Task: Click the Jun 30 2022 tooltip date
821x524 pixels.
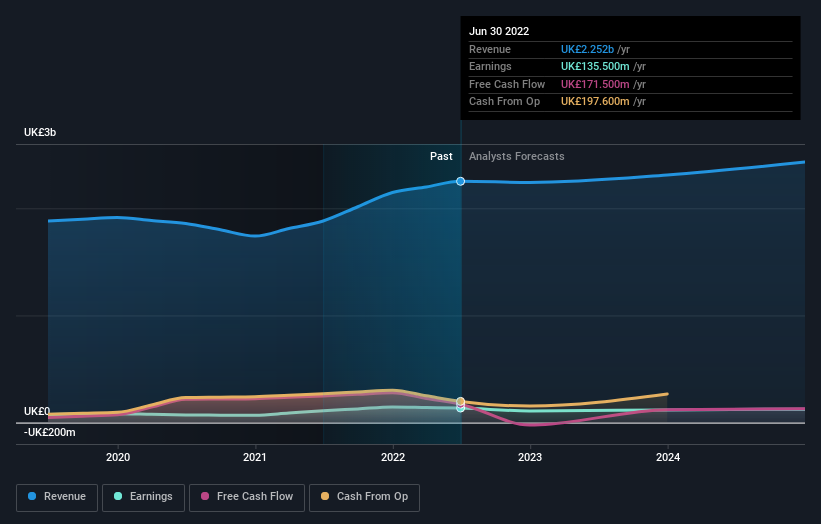Action: [499, 31]
